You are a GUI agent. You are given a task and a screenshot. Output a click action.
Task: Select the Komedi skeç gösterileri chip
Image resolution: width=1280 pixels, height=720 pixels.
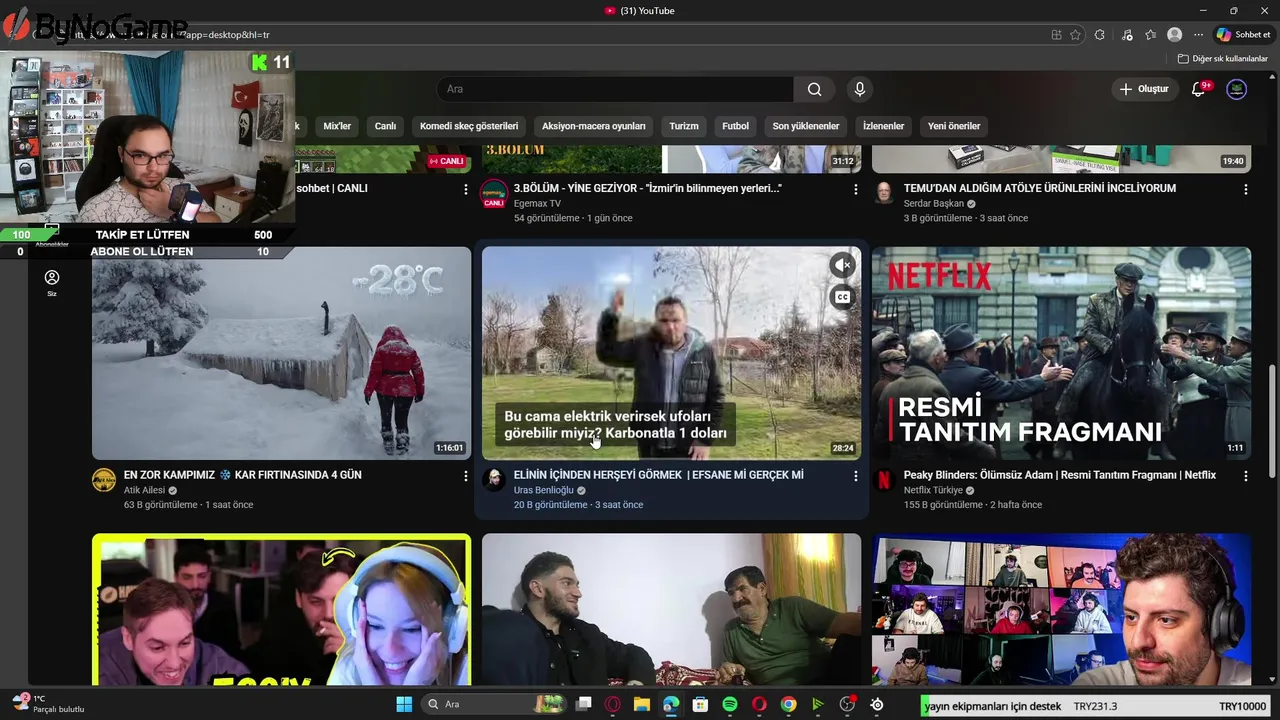pyautogui.click(x=469, y=126)
